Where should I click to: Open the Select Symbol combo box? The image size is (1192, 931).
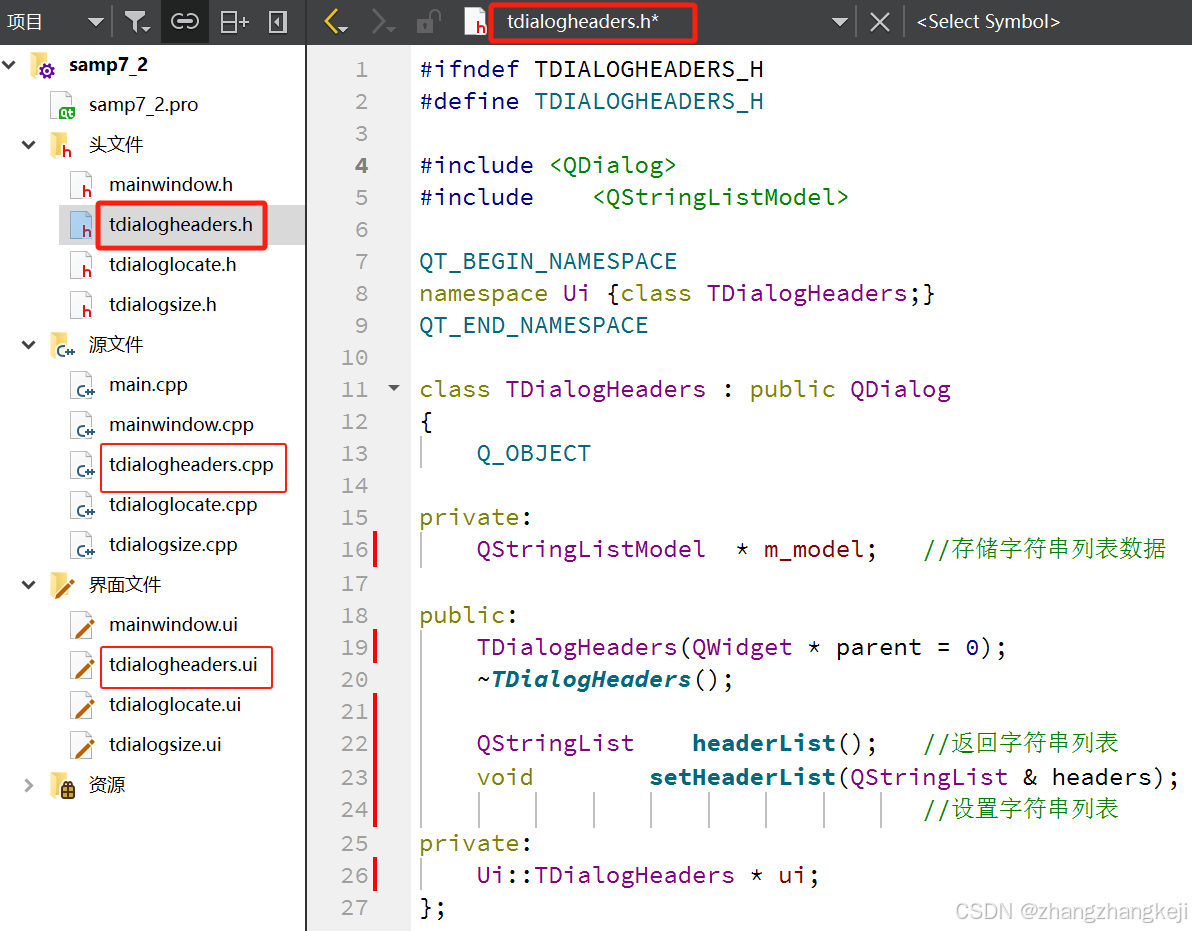pos(988,22)
